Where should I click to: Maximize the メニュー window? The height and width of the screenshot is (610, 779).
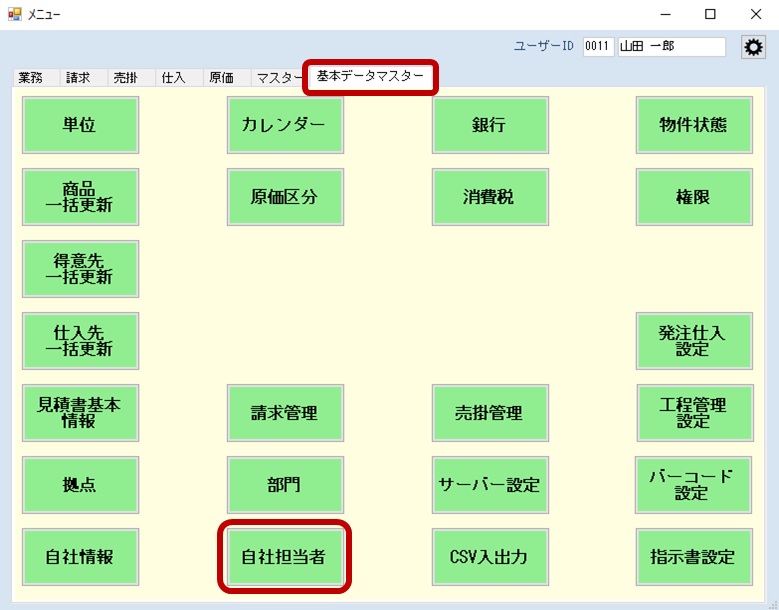710,14
